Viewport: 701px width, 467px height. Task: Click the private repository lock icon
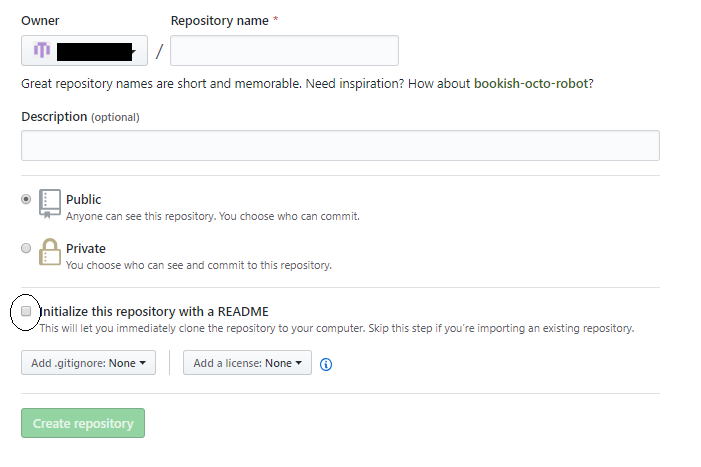pos(50,252)
